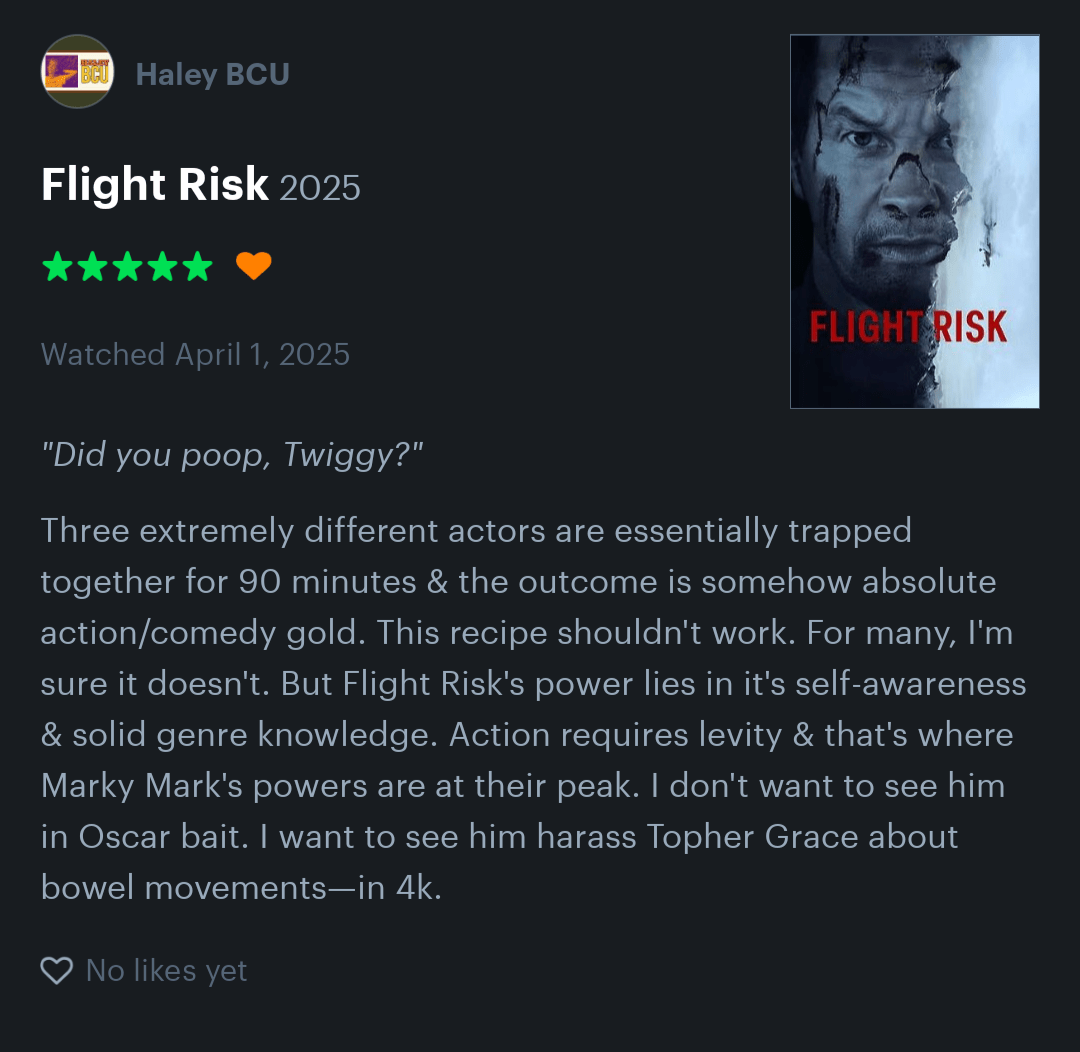Screen dimensions: 1080x1052
Task: Click the "Did you poop, Twiggy?" quote
Action: tap(232, 455)
